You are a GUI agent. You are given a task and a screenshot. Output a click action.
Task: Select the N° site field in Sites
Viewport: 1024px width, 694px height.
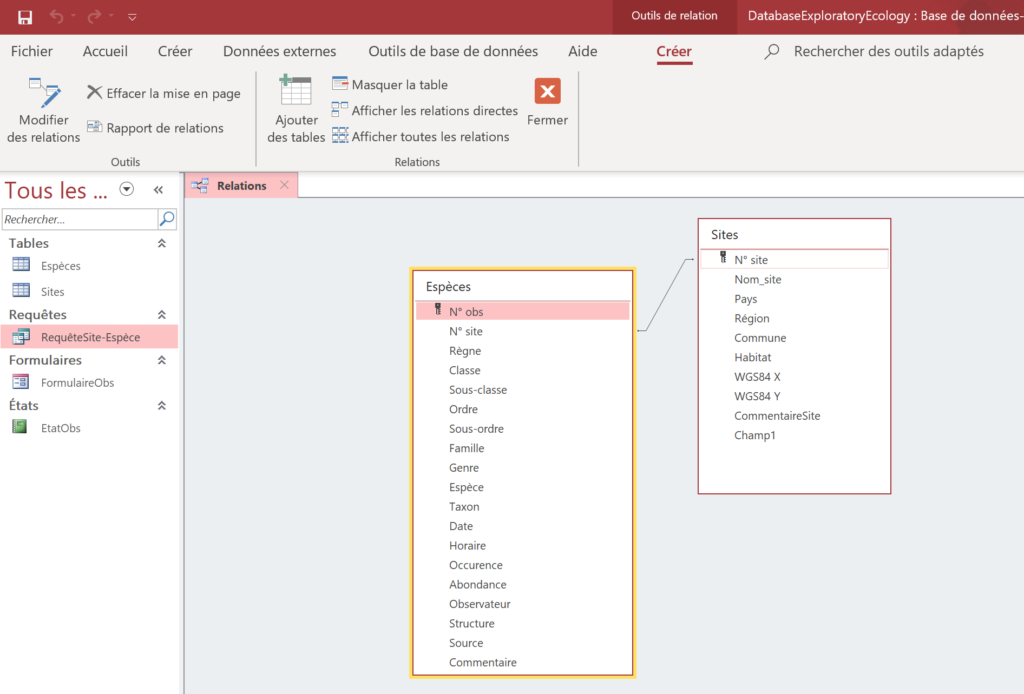tap(794, 259)
